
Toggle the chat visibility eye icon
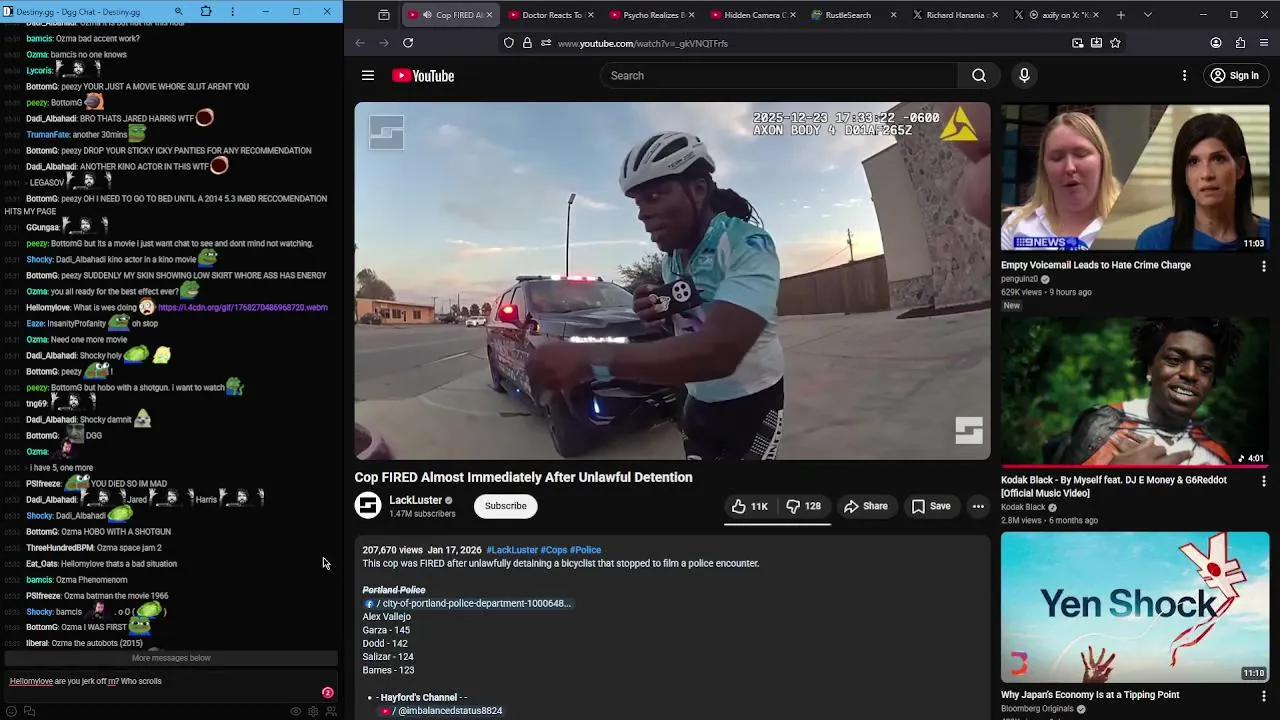(x=296, y=711)
